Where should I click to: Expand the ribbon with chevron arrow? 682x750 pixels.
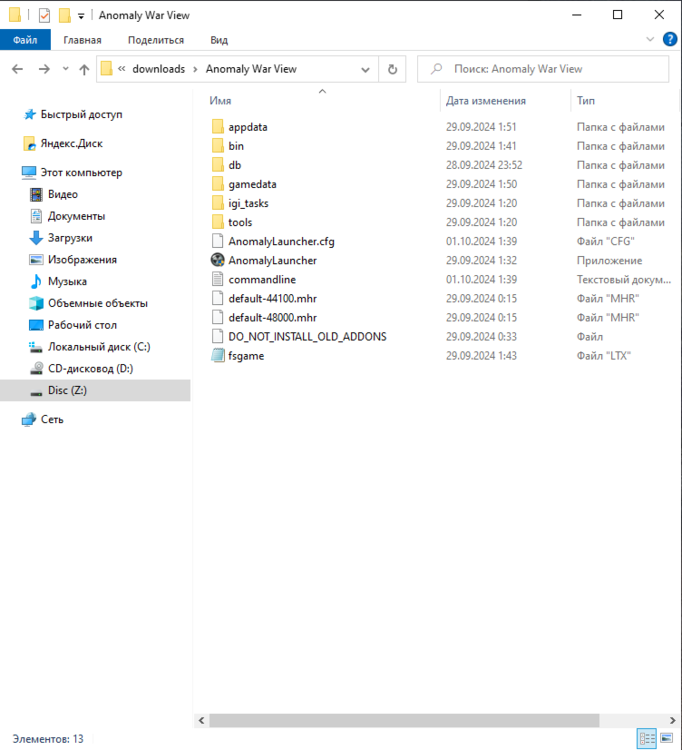pos(650,39)
